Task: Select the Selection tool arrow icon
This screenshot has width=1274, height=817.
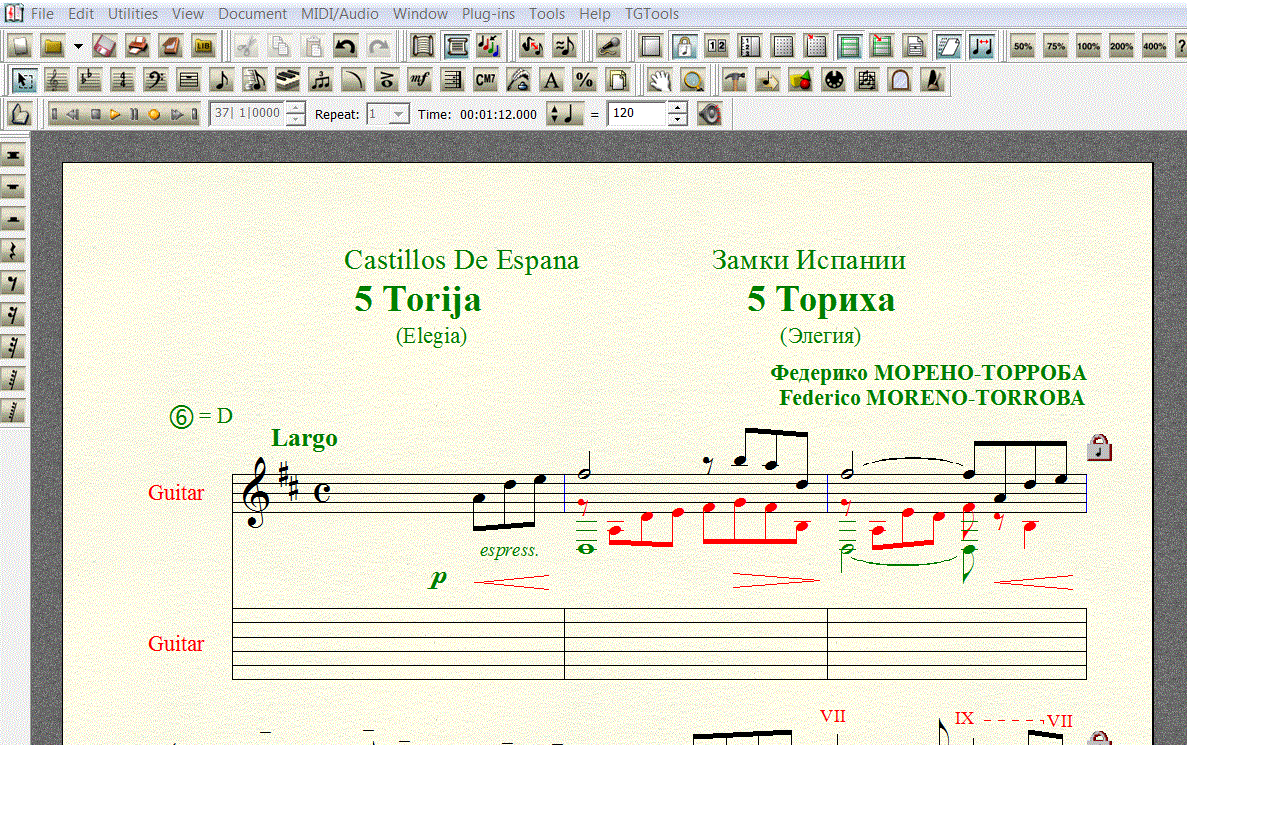Action: click(x=25, y=81)
